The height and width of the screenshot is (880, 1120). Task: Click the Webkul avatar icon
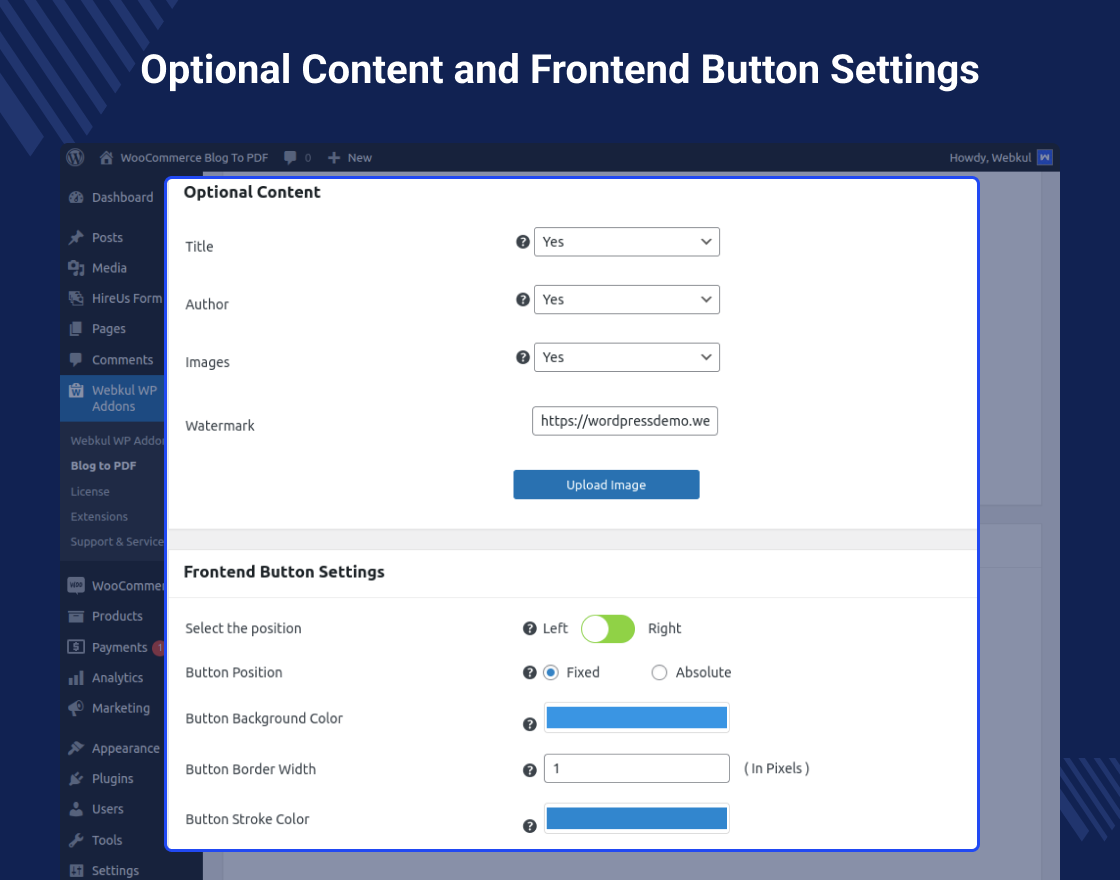coord(1044,157)
